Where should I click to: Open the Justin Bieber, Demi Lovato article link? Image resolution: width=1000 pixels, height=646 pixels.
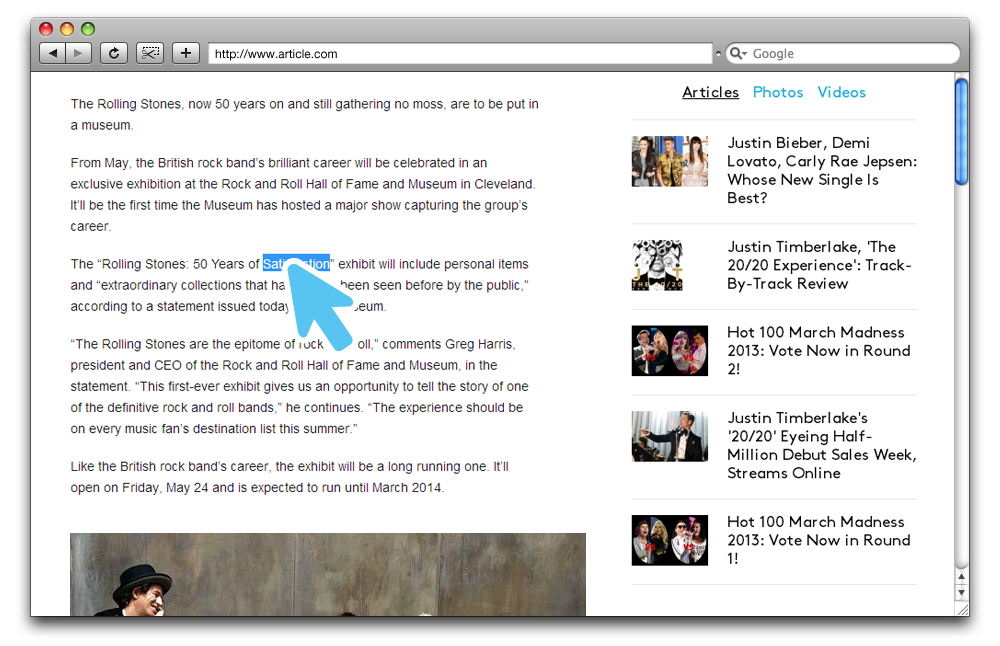pos(822,170)
